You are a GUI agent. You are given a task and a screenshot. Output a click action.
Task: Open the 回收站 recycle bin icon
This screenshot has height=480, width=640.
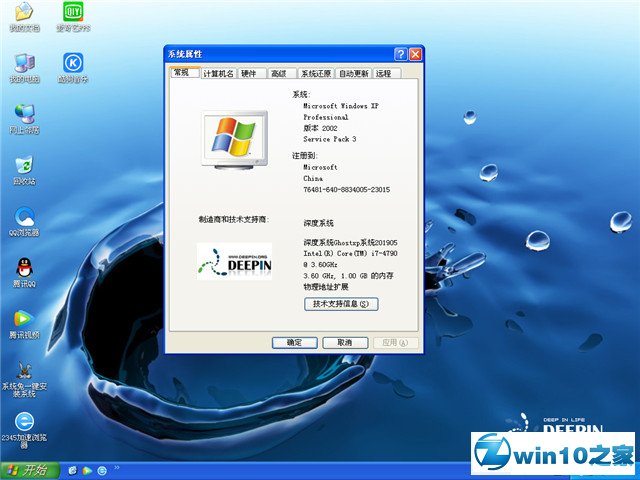24,170
